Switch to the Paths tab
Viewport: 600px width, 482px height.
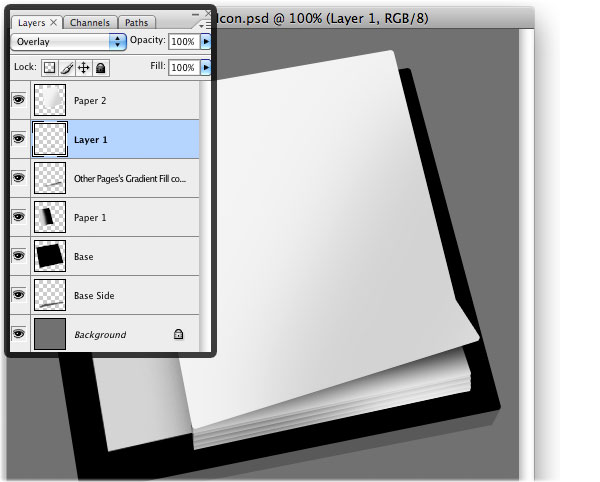click(x=136, y=23)
